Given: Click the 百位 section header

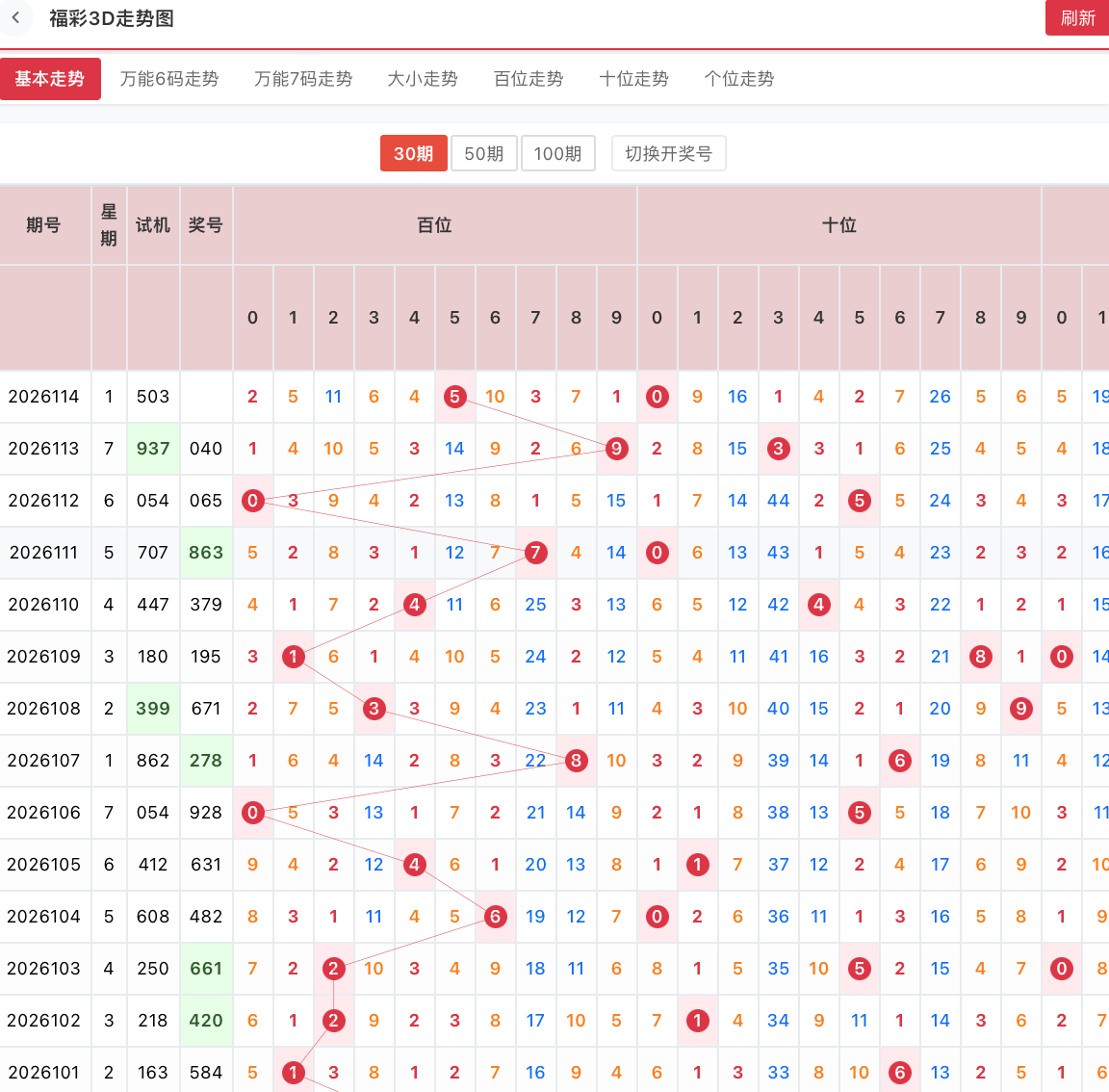Looking at the screenshot, I should pyautogui.click(x=434, y=225).
